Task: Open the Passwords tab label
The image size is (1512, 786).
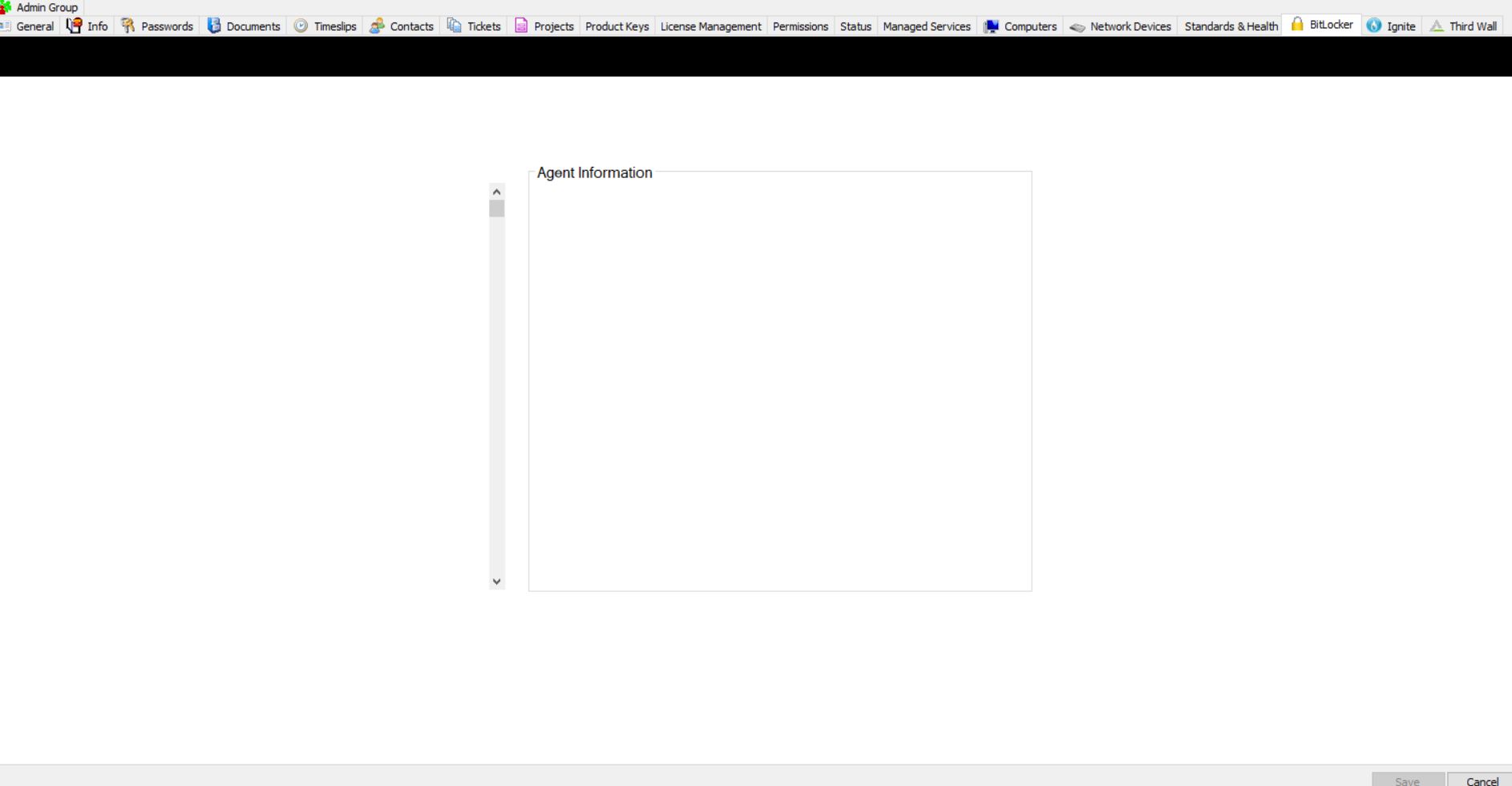Action: (167, 26)
